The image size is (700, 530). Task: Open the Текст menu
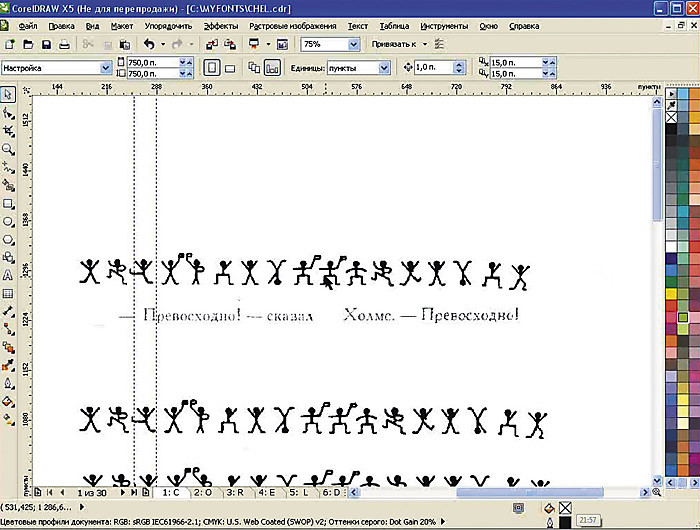click(x=358, y=26)
